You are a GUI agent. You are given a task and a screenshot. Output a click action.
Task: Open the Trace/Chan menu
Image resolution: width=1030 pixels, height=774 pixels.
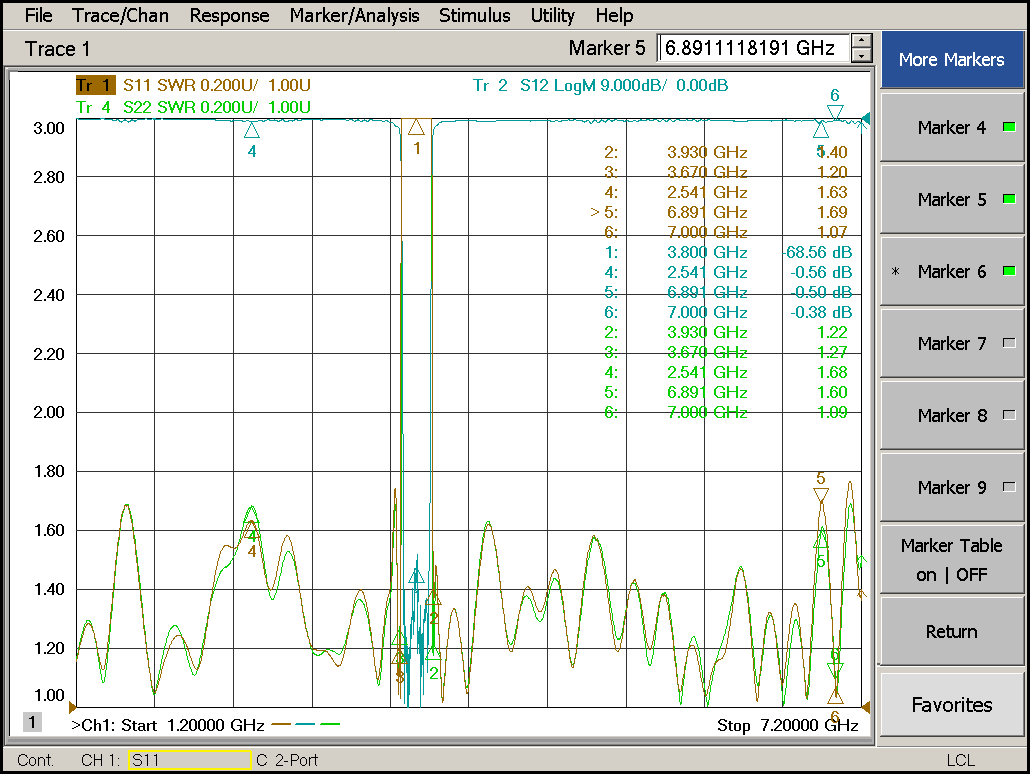pyautogui.click(x=120, y=15)
